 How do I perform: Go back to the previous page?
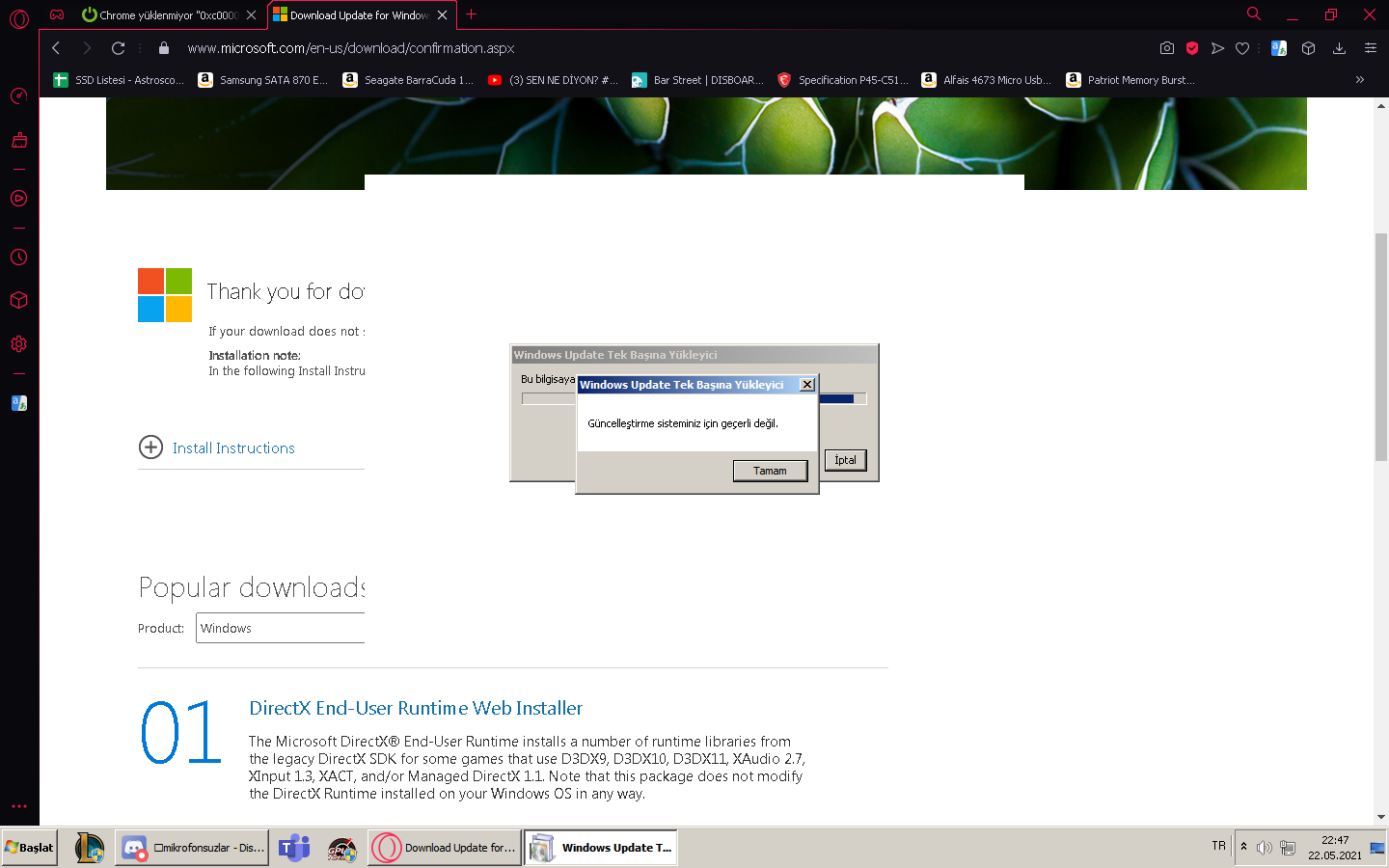[56, 48]
